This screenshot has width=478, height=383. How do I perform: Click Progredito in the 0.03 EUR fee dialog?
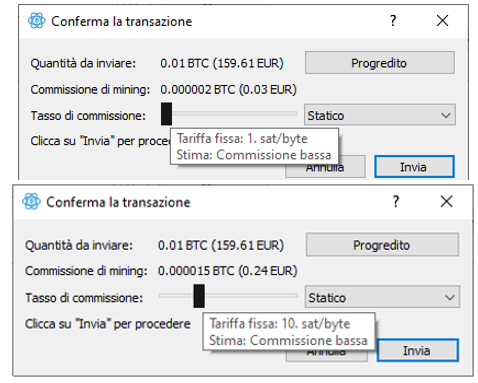point(380,63)
